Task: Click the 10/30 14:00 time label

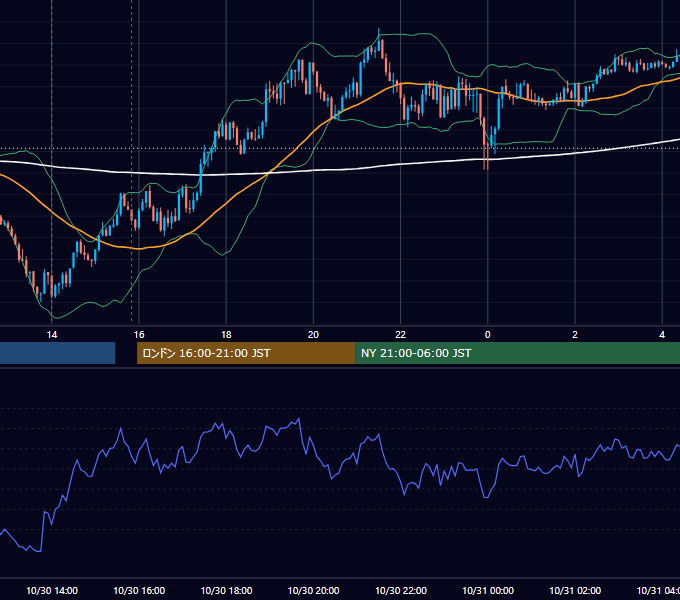Action: click(52, 590)
